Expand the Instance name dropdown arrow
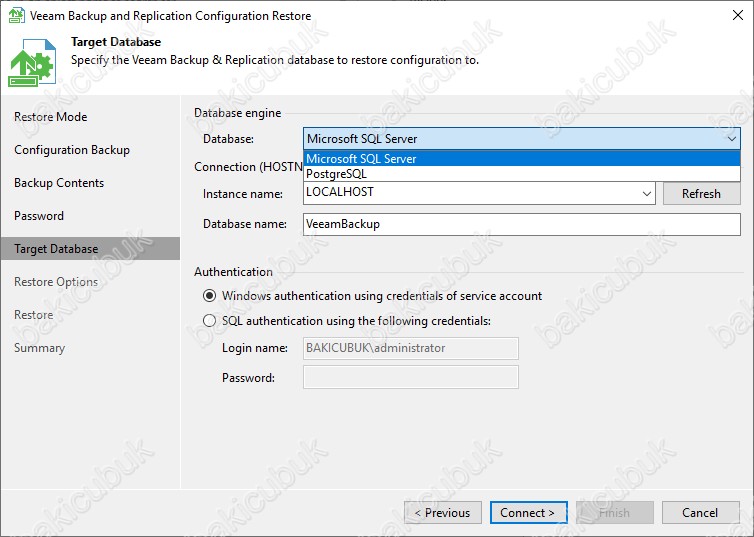 (646, 194)
